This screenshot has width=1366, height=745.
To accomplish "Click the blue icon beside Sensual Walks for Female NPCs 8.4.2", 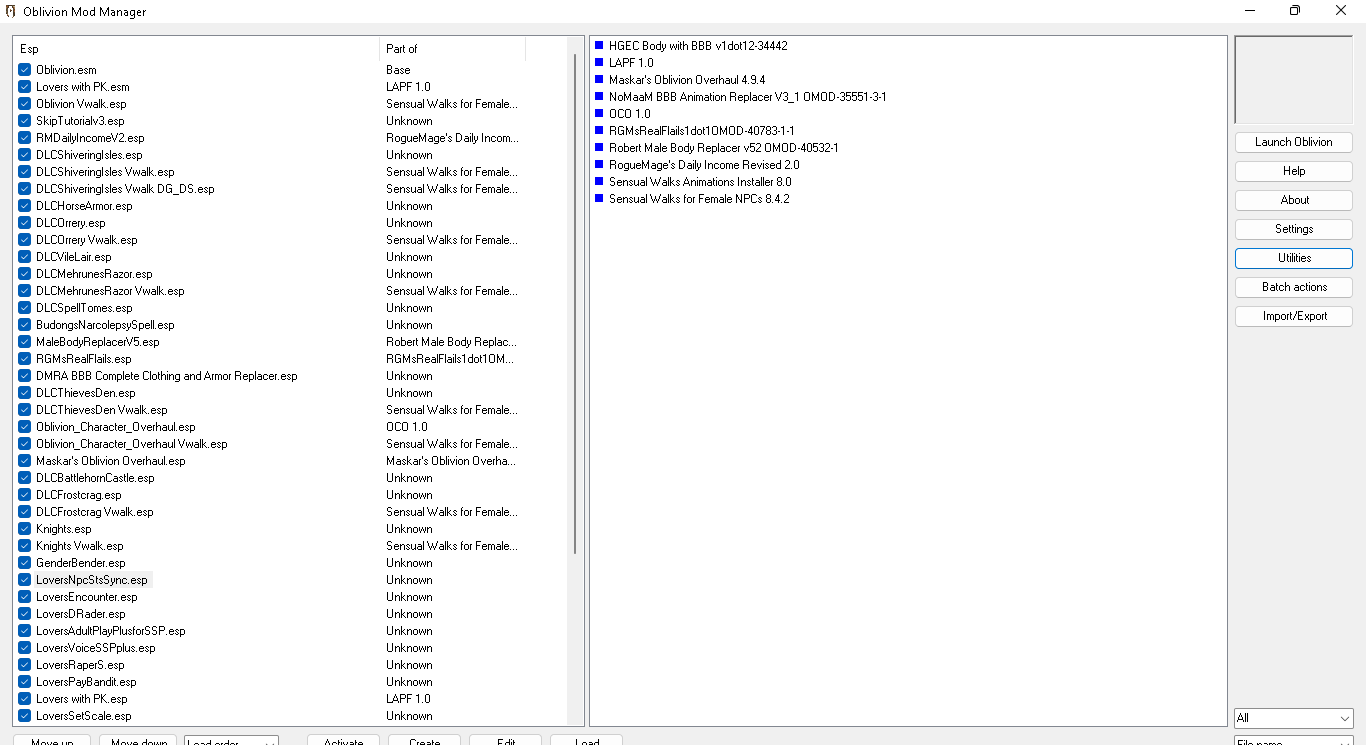I will pyautogui.click(x=599, y=198).
